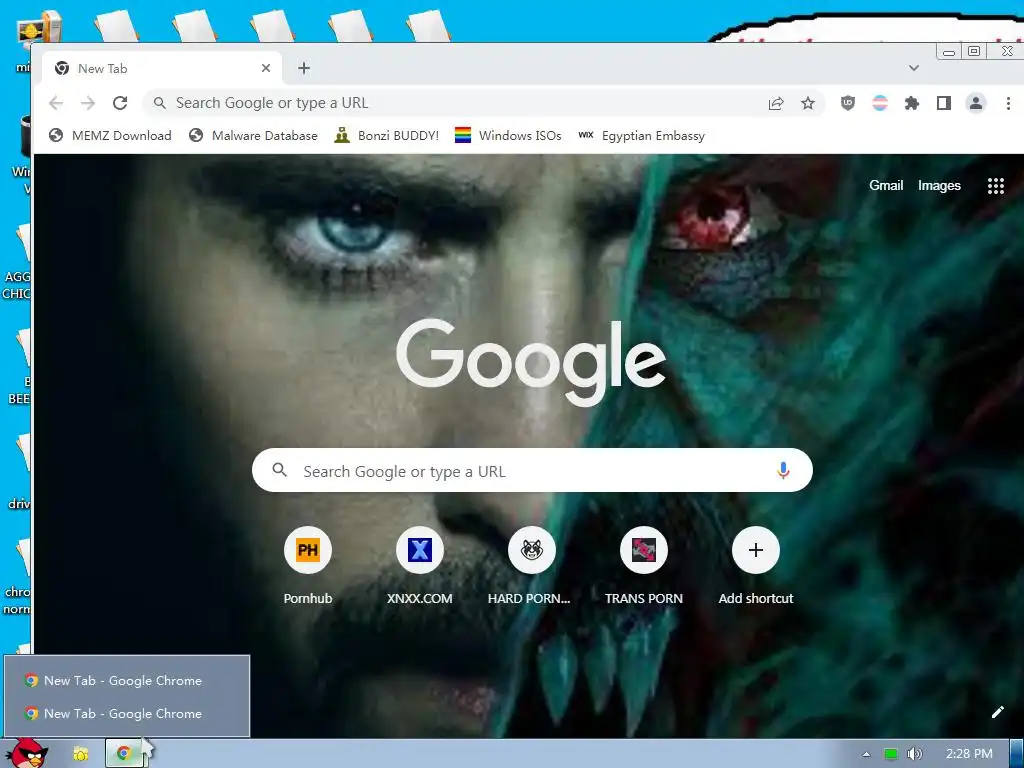Click the Add shortcut button

click(x=756, y=566)
